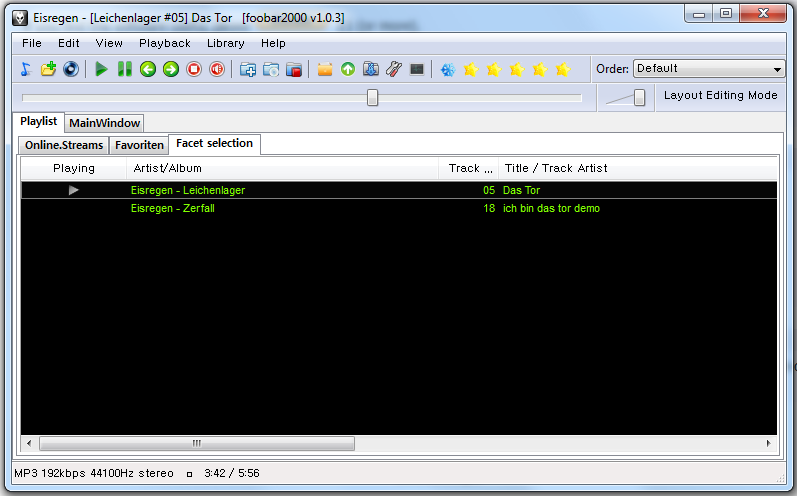Click the 'Das Tor' title cell

tap(521, 190)
